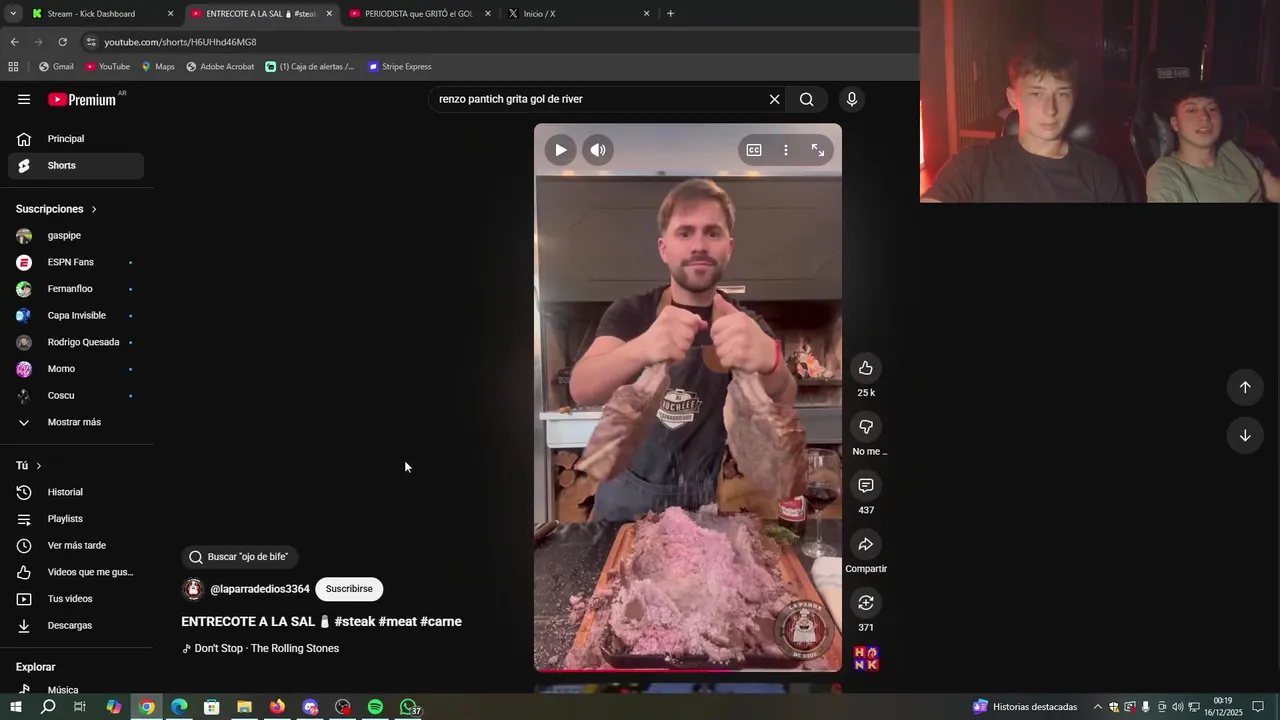The height and width of the screenshot is (720, 1280).
Task: Remix the Short showing 371
Action: (x=866, y=603)
